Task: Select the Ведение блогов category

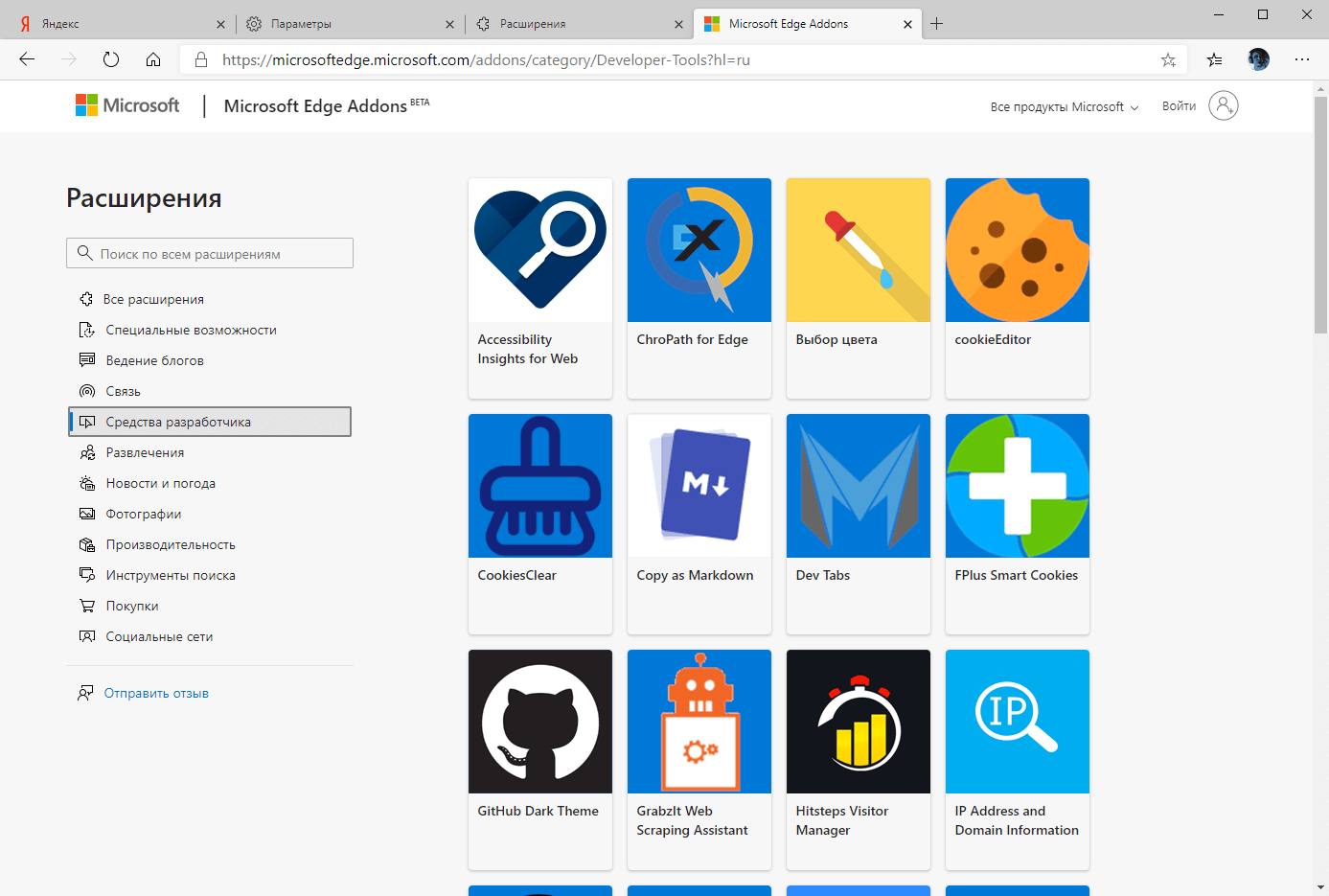Action: pos(210,360)
